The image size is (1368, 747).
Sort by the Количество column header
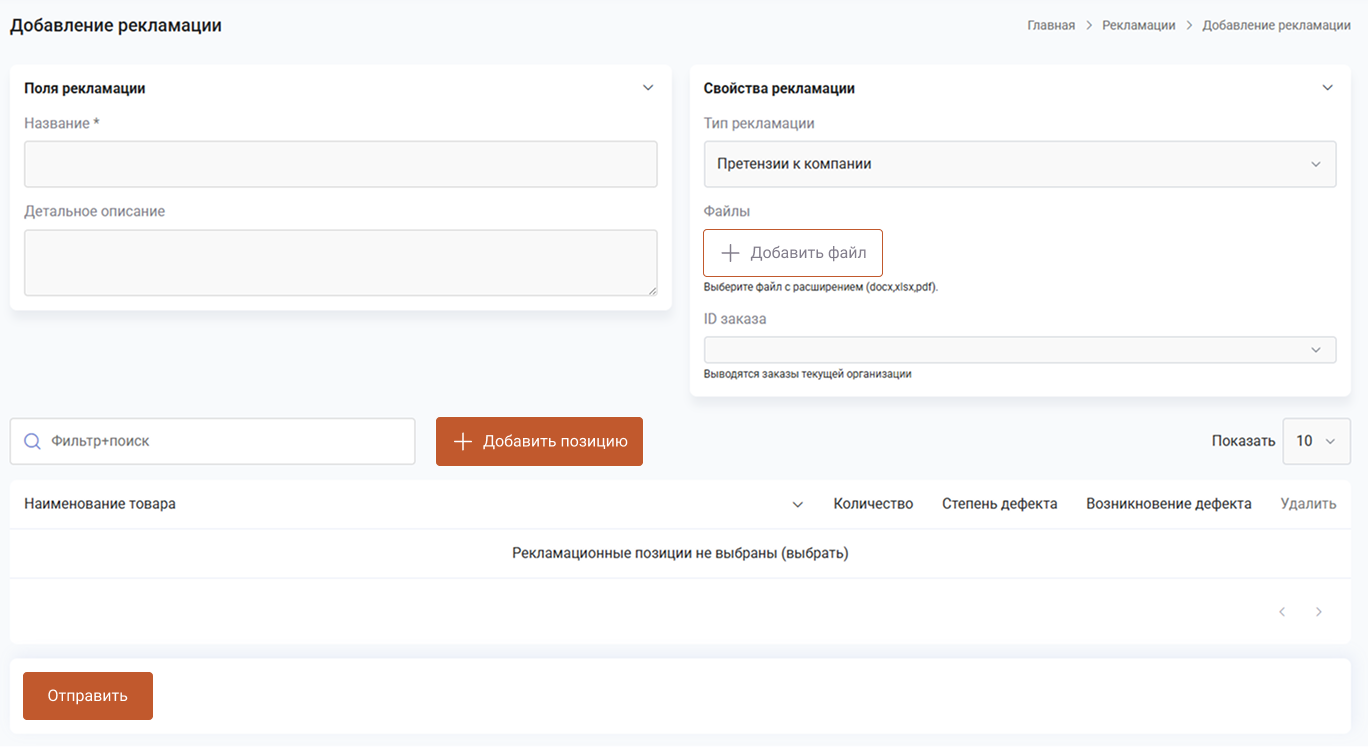coord(873,504)
